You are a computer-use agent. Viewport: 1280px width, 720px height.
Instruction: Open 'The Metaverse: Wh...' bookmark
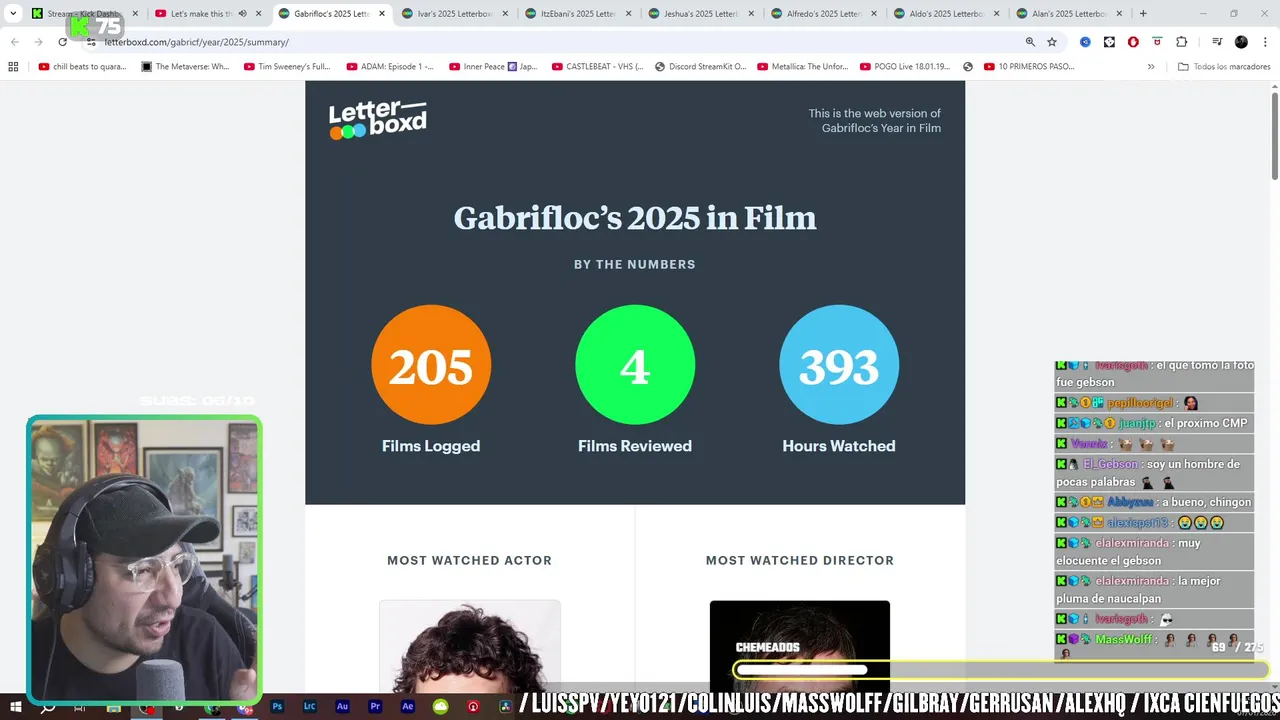185,67
